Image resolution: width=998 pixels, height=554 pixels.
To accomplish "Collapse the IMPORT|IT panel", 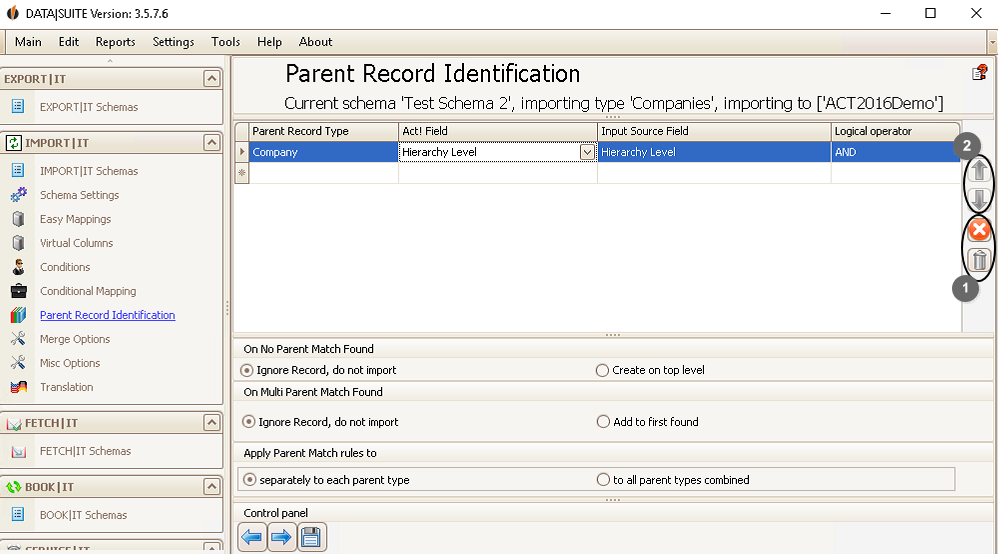I will (211, 142).
